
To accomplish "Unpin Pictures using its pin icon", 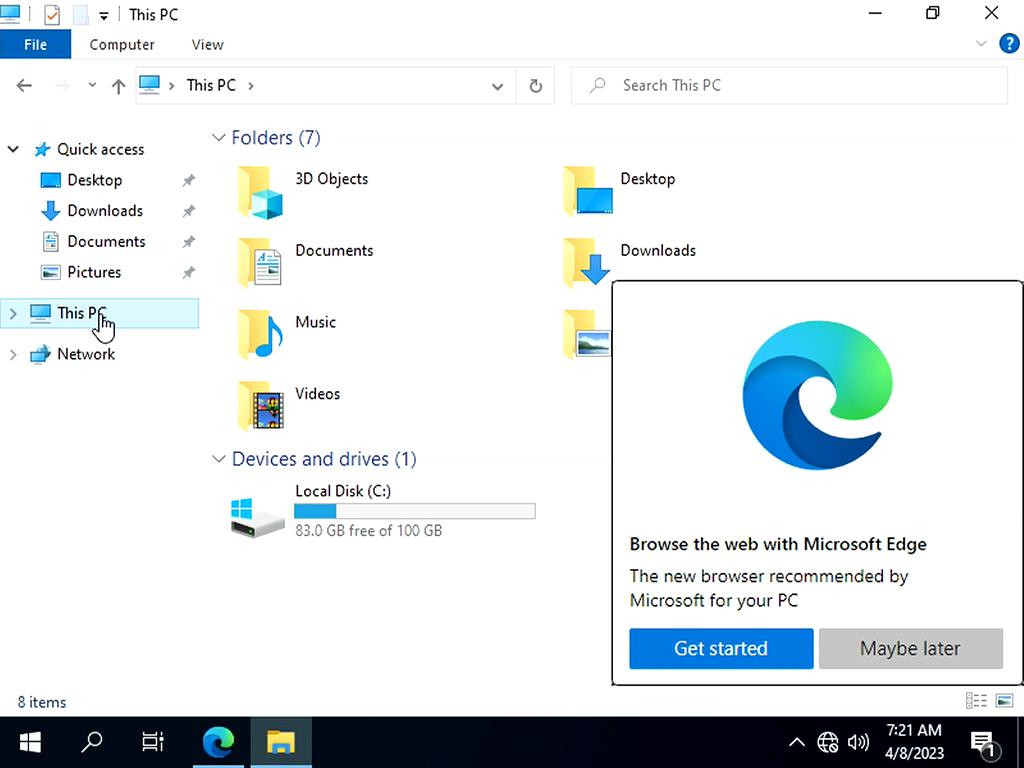I will tap(188, 272).
